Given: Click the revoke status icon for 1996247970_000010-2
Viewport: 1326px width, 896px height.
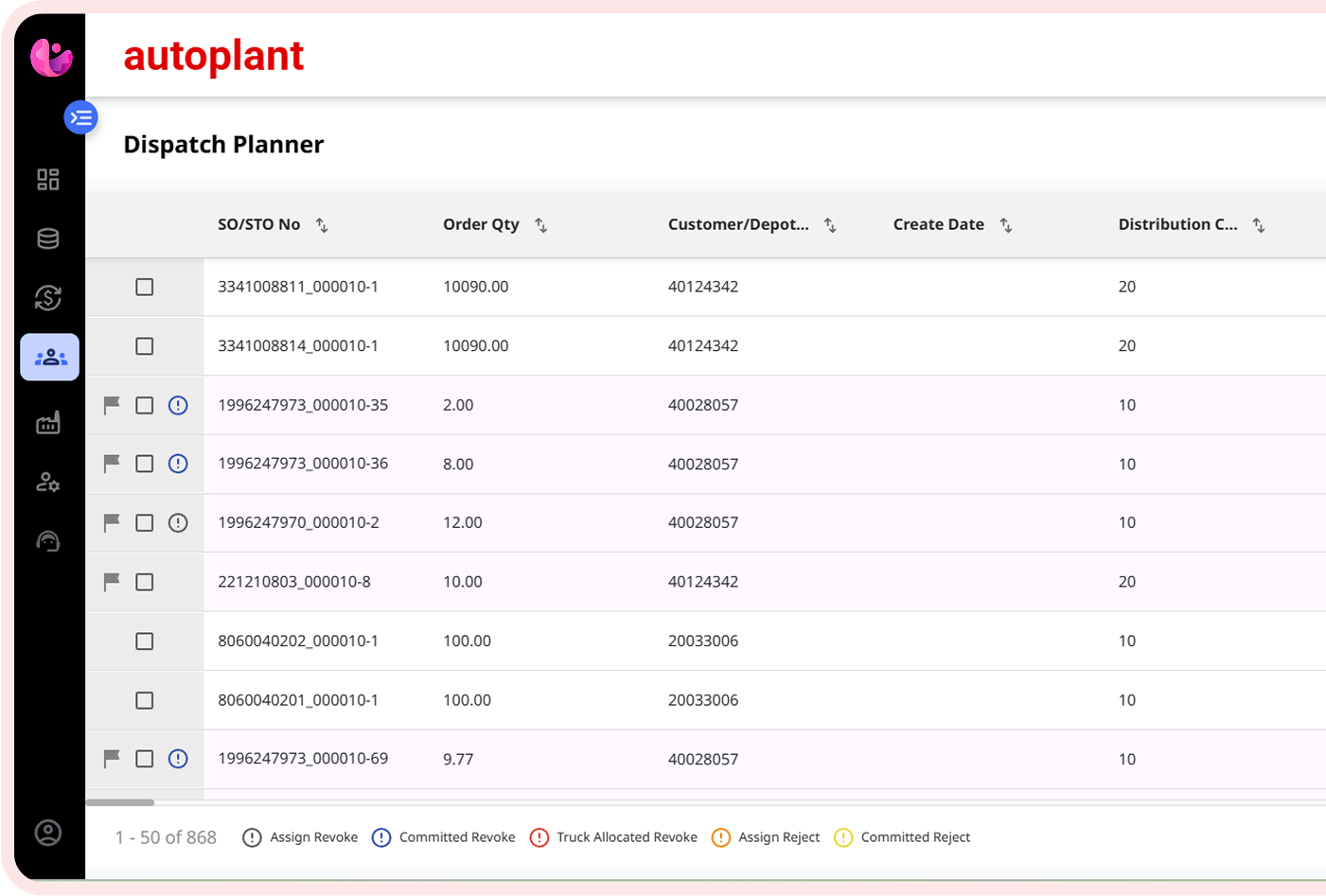Looking at the screenshot, I should tap(178, 523).
